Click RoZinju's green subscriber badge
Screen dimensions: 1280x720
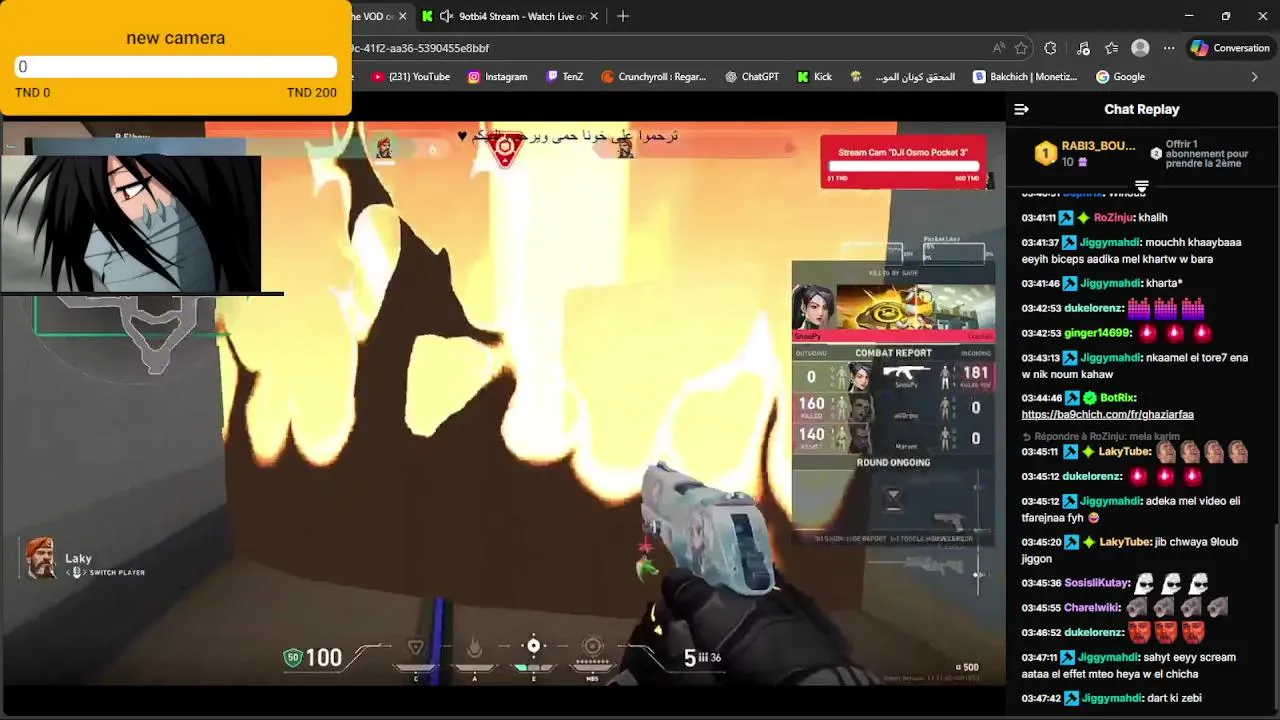click(1084, 218)
